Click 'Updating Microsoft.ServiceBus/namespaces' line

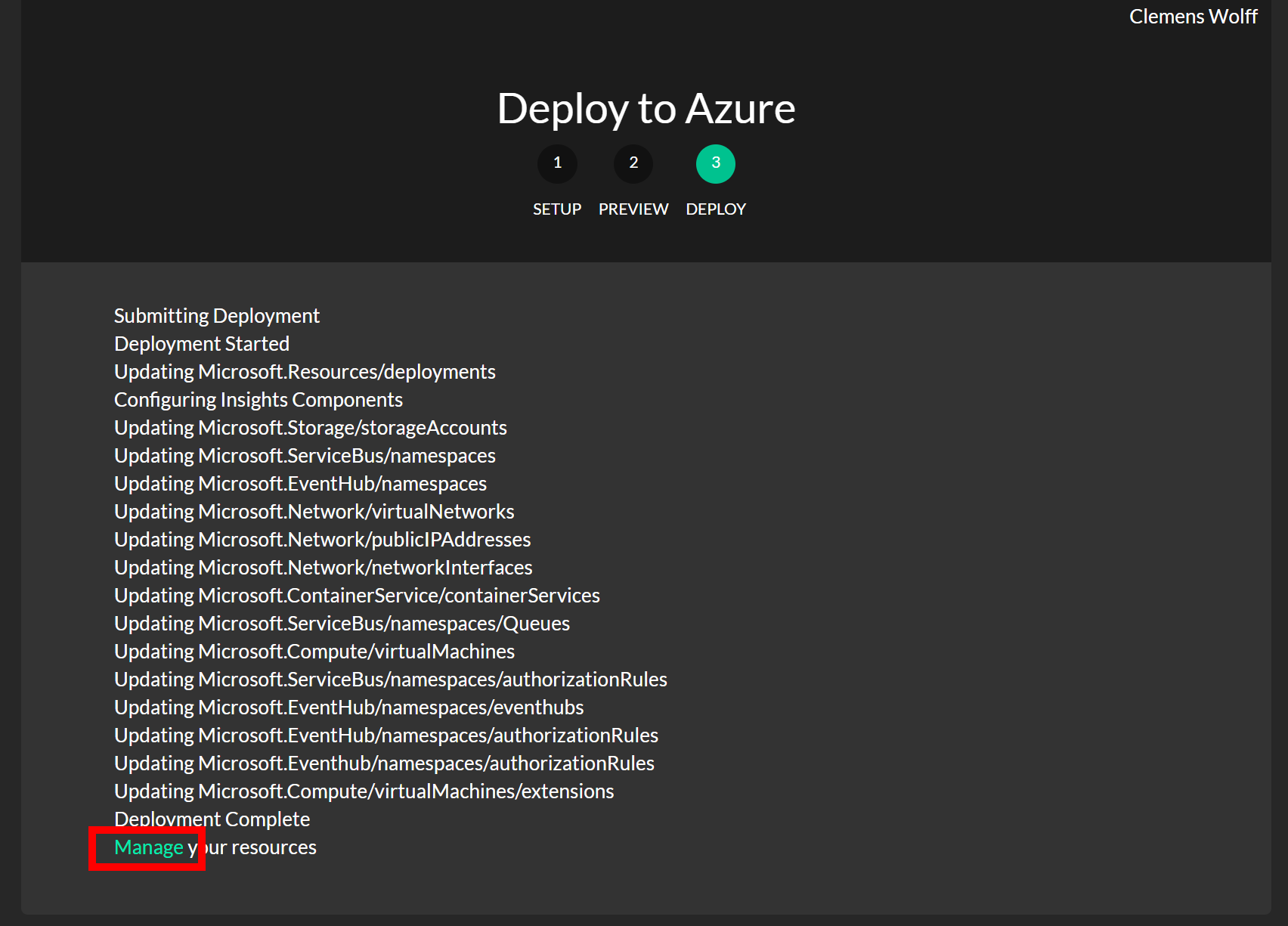coord(305,456)
